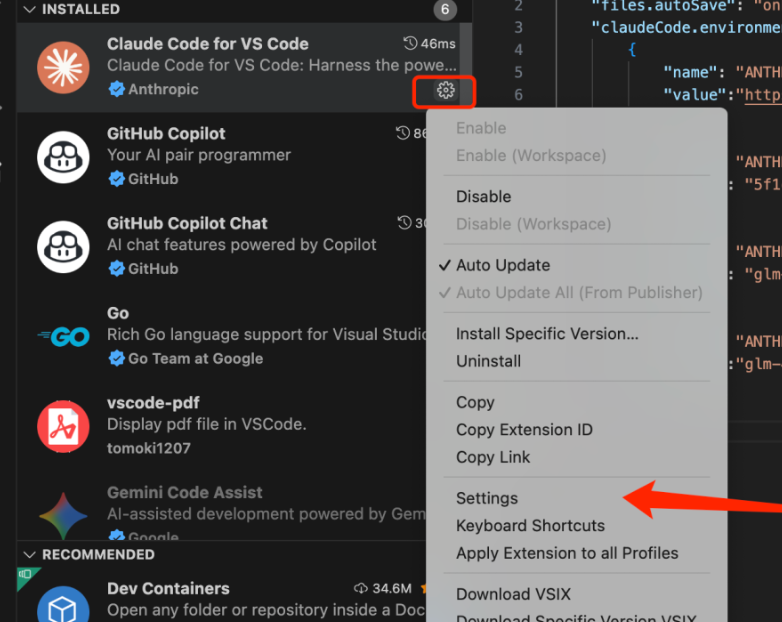The image size is (782, 622).
Task: Click Uninstall in the context menu
Action: (488, 361)
